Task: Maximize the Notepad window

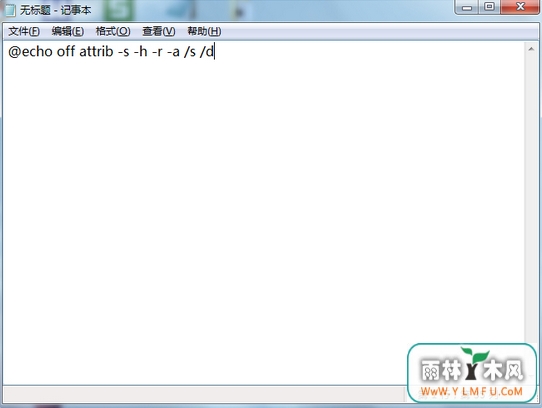Action: tap(489, 7)
